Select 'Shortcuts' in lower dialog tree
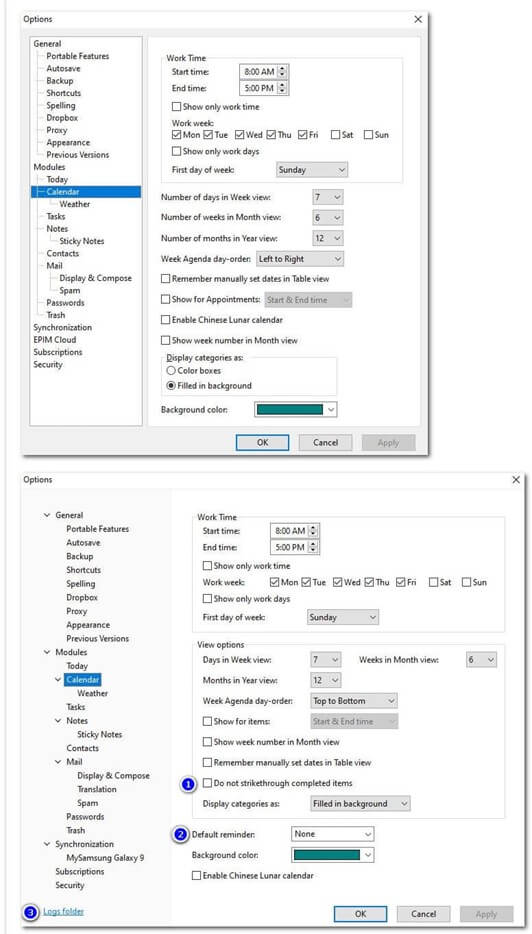The image size is (532, 934). click(83, 570)
